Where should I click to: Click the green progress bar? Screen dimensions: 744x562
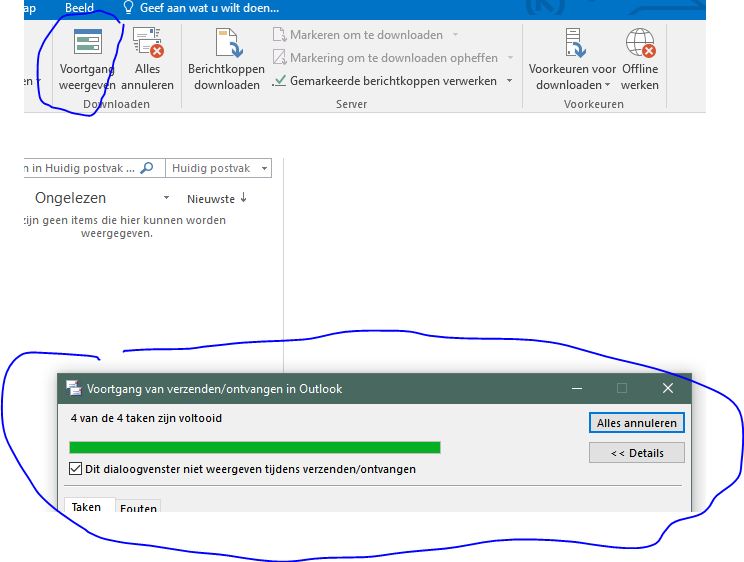tap(254, 447)
